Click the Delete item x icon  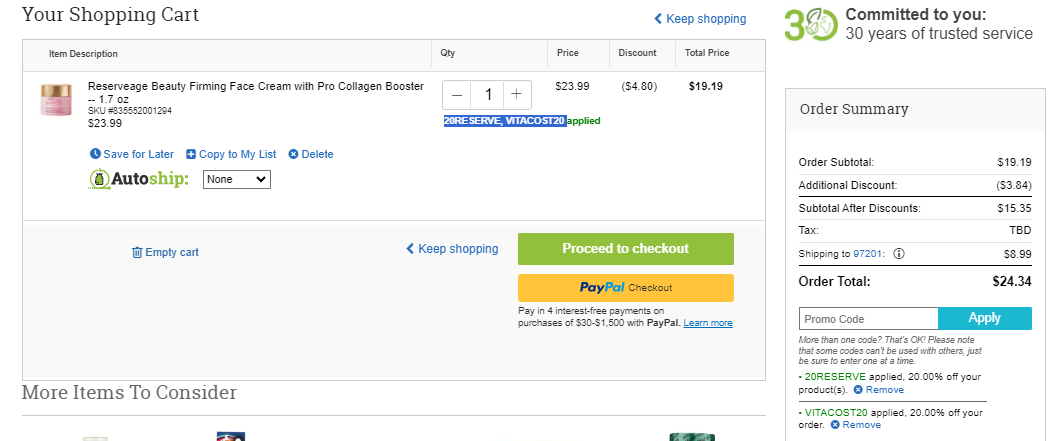click(x=293, y=154)
